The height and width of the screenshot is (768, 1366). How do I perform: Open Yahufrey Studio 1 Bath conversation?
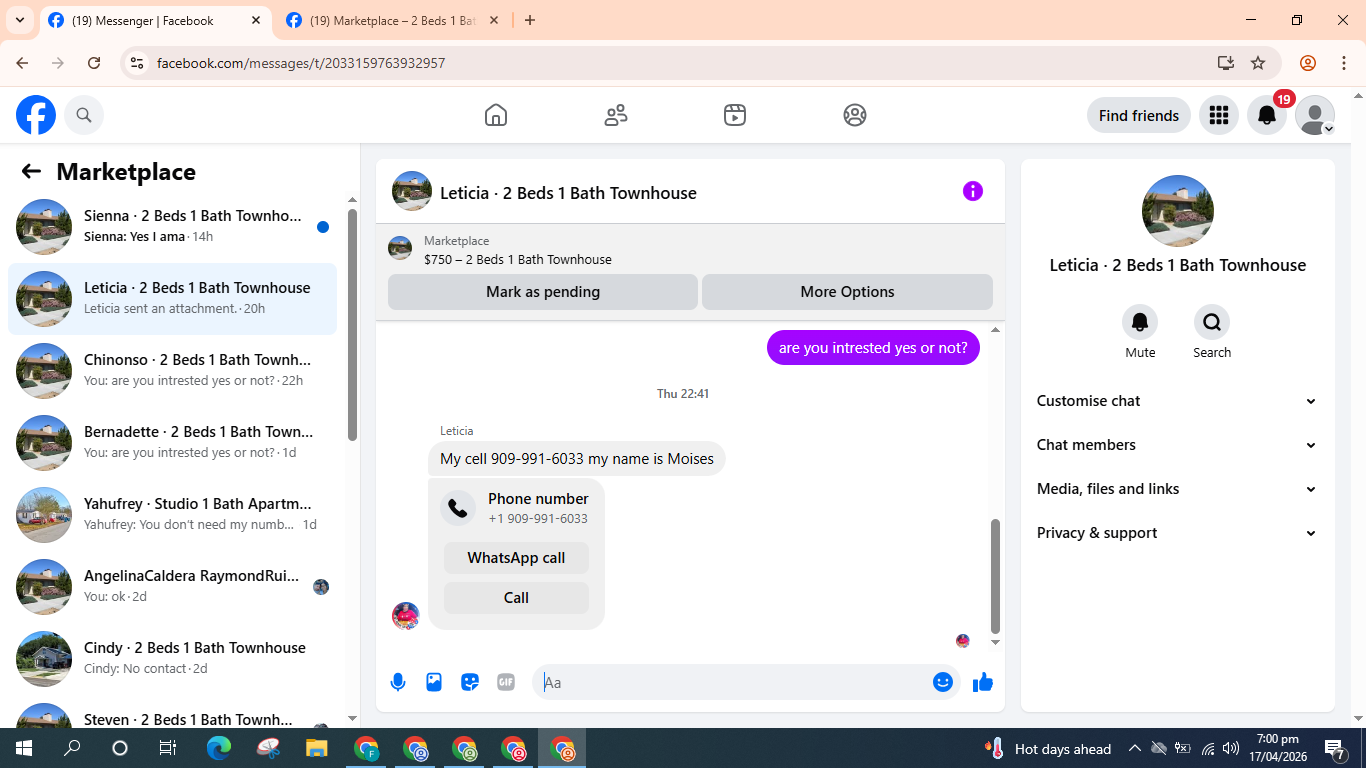[x=172, y=515]
